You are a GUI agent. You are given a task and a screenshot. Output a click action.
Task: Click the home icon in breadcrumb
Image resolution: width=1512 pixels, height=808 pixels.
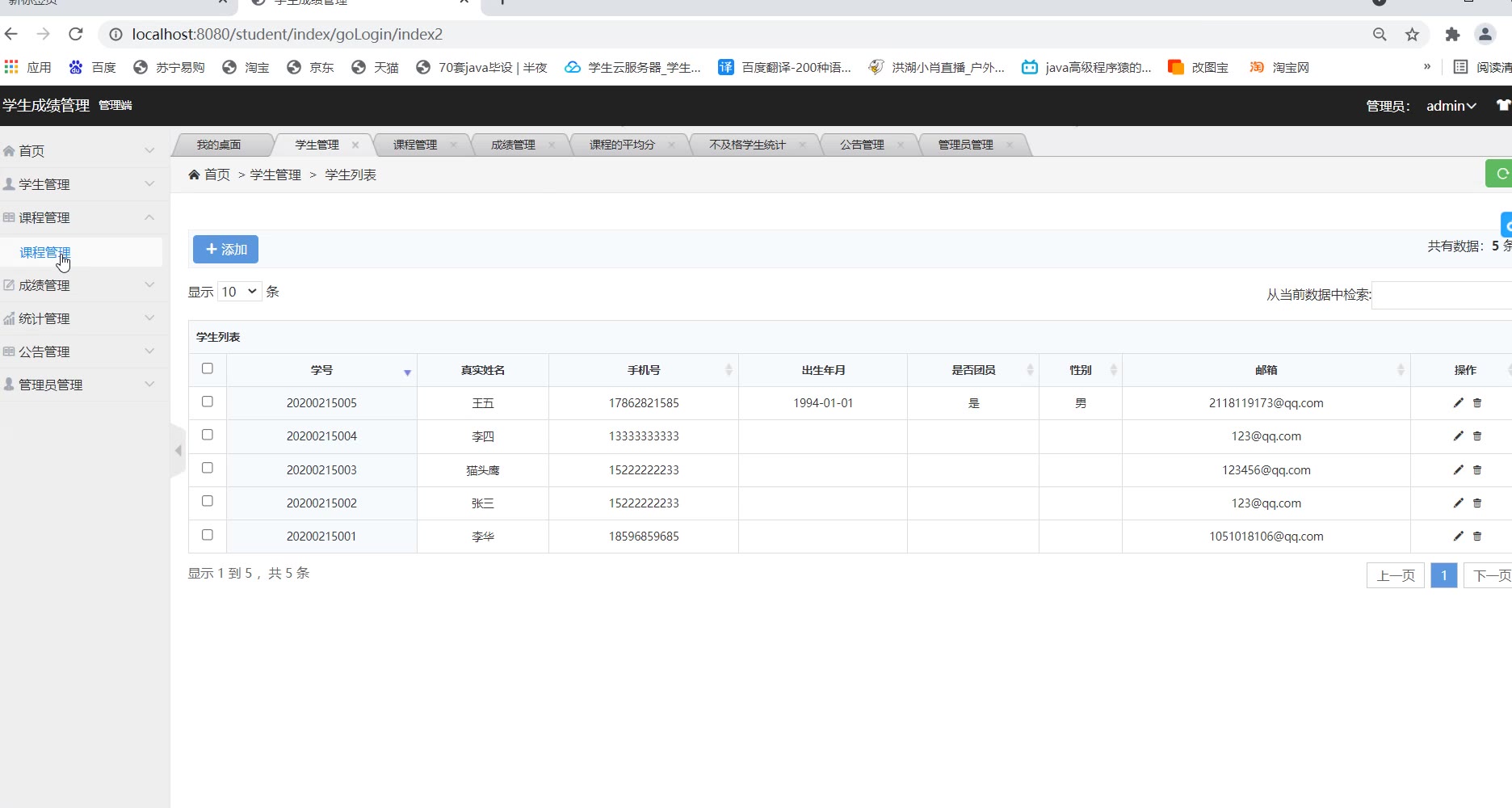(194, 175)
